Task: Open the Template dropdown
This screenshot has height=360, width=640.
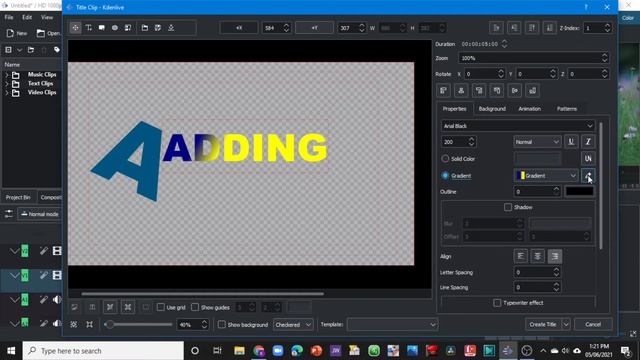Action: pyautogui.click(x=392, y=324)
